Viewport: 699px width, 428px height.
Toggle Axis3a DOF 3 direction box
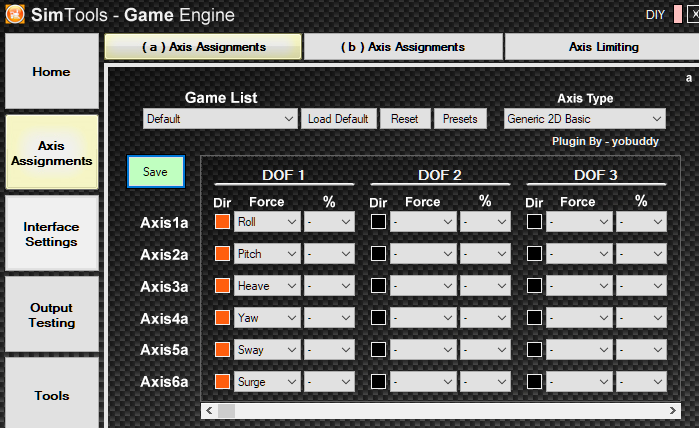click(535, 286)
